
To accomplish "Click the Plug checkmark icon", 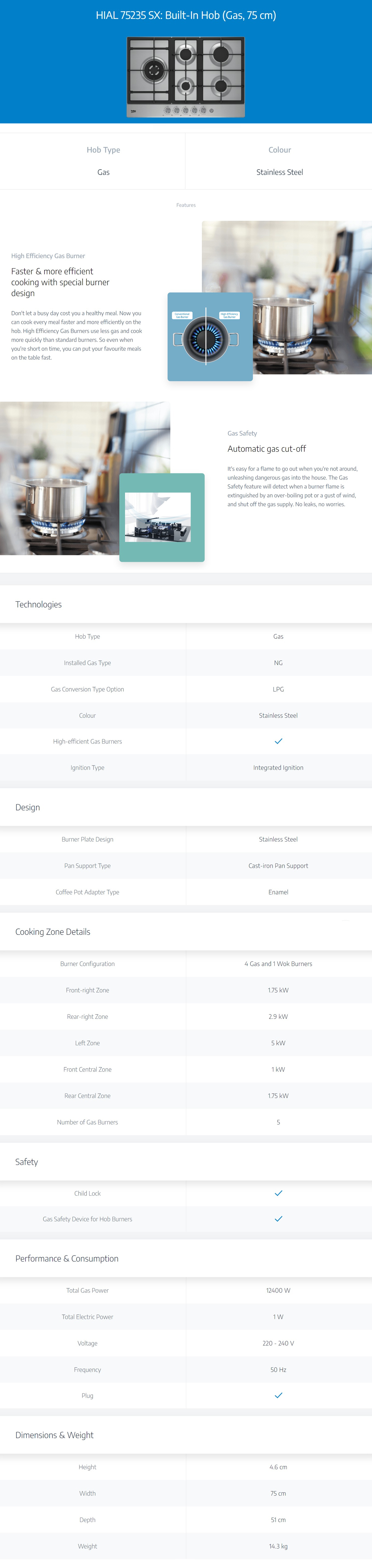I will coord(278,1395).
